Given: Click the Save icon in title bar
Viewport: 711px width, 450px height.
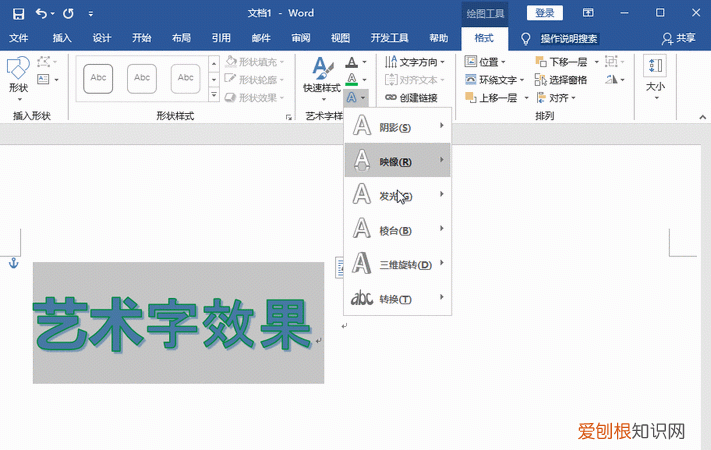Looking at the screenshot, I should pyautogui.click(x=18, y=14).
